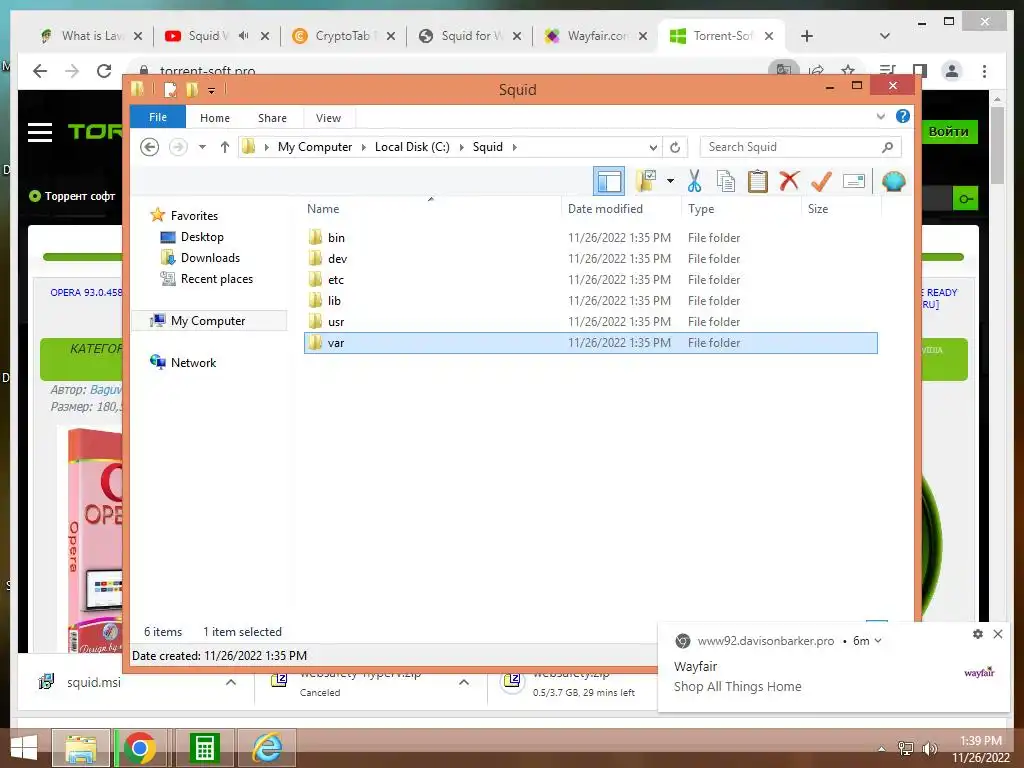Click the Paste clipboard icon
Viewport: 1024px width, 768px height.
pyautogui.click(x=758, y=181)
